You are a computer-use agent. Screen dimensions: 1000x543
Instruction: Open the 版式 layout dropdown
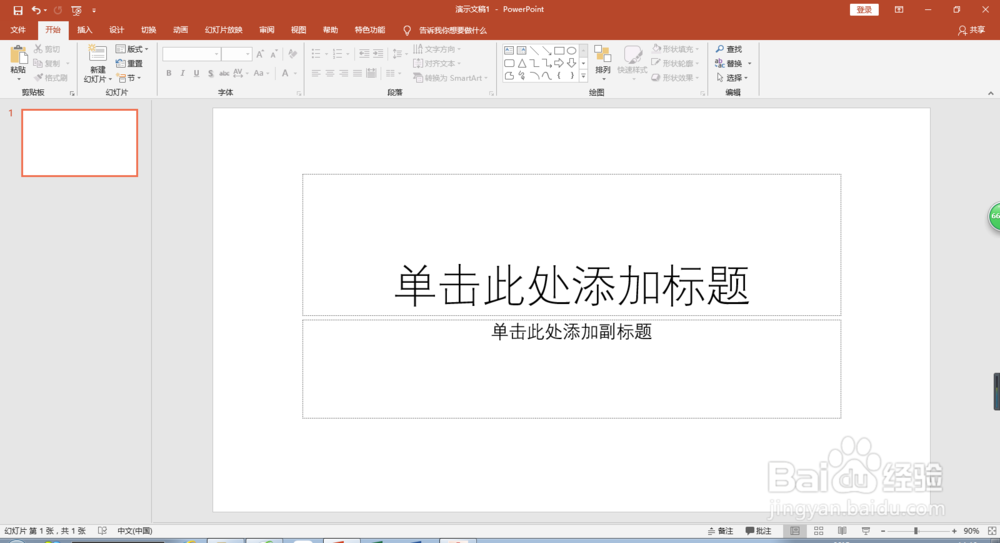[132, 49]
